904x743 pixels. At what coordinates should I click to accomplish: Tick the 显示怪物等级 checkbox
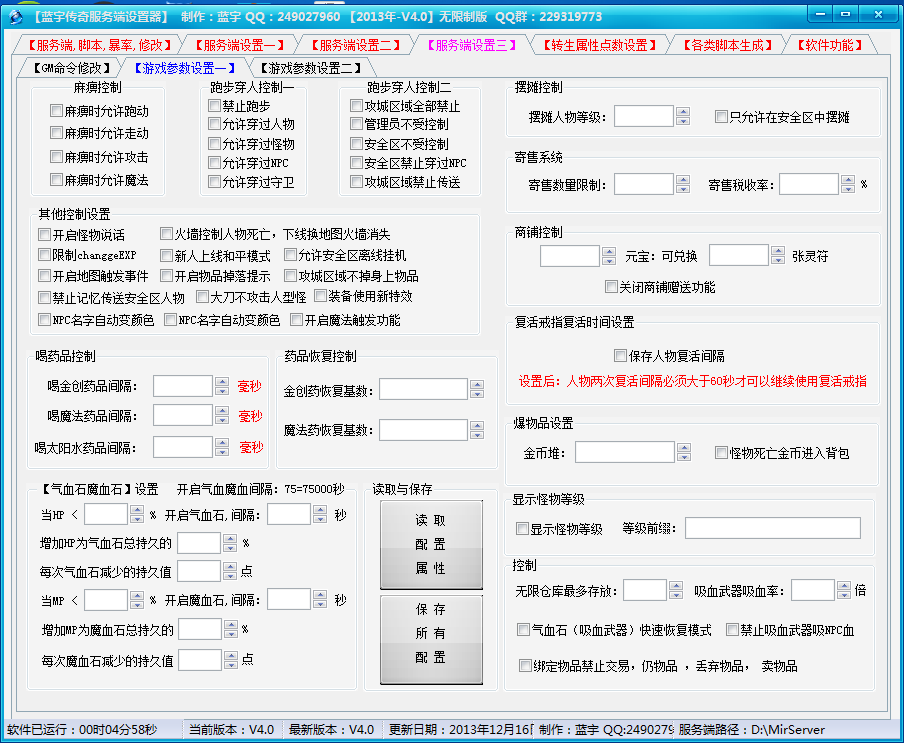(x=522, y=528)
